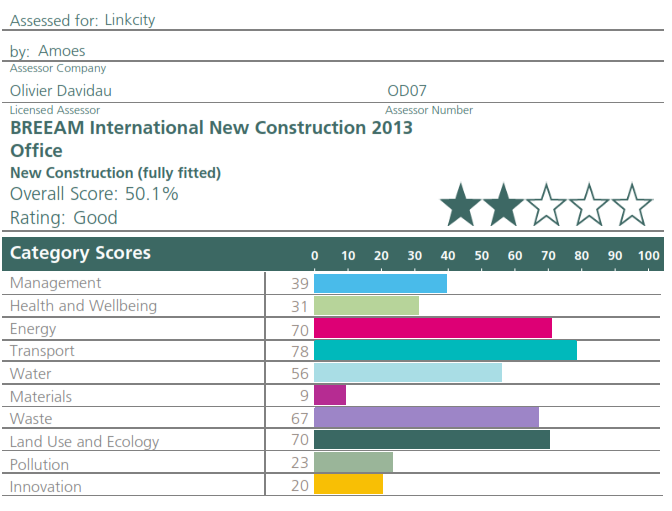Image resolution: width=672 pixels, height=511 pixels.
Task: Click the name Olivier Davidau
Action: [61, 91]
